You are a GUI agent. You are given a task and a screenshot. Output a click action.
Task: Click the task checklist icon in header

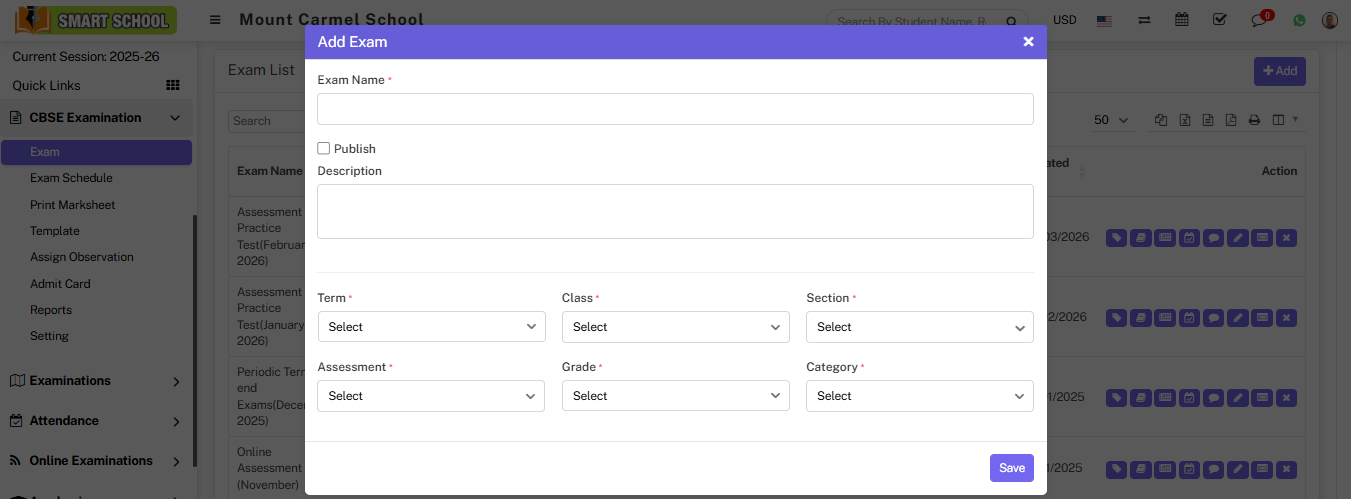coord(1219,20)
